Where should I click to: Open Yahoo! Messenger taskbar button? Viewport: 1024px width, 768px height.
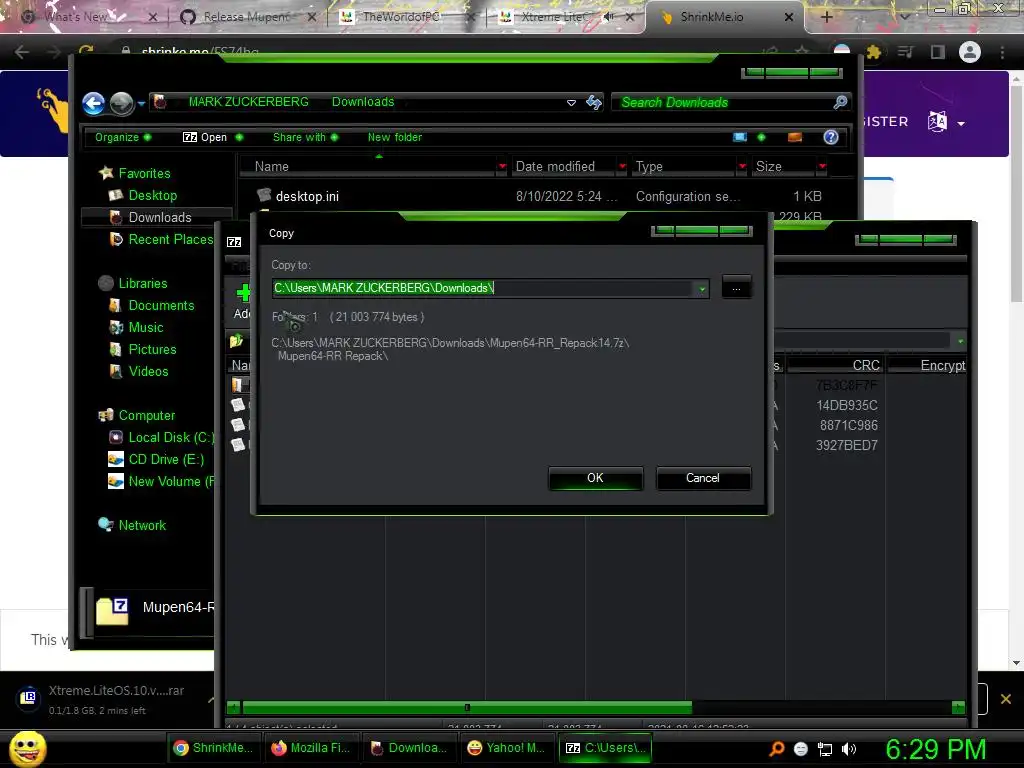point(507,748)
